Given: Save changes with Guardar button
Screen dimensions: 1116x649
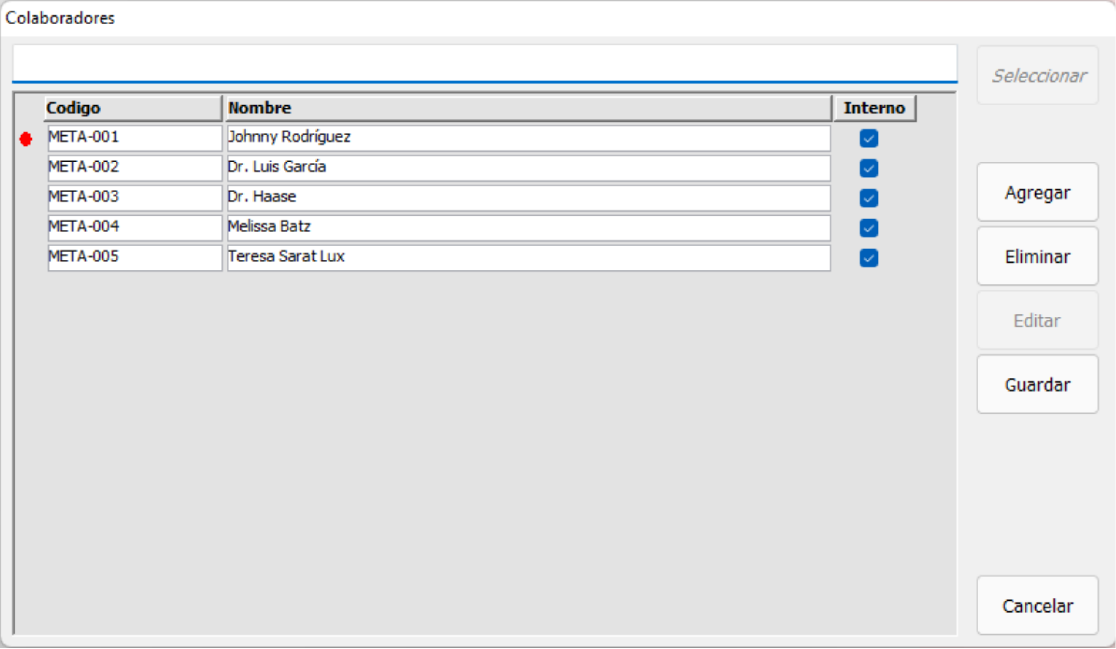Looking at the screenshot, I should pyautogui.click(x=1037, y=385).
